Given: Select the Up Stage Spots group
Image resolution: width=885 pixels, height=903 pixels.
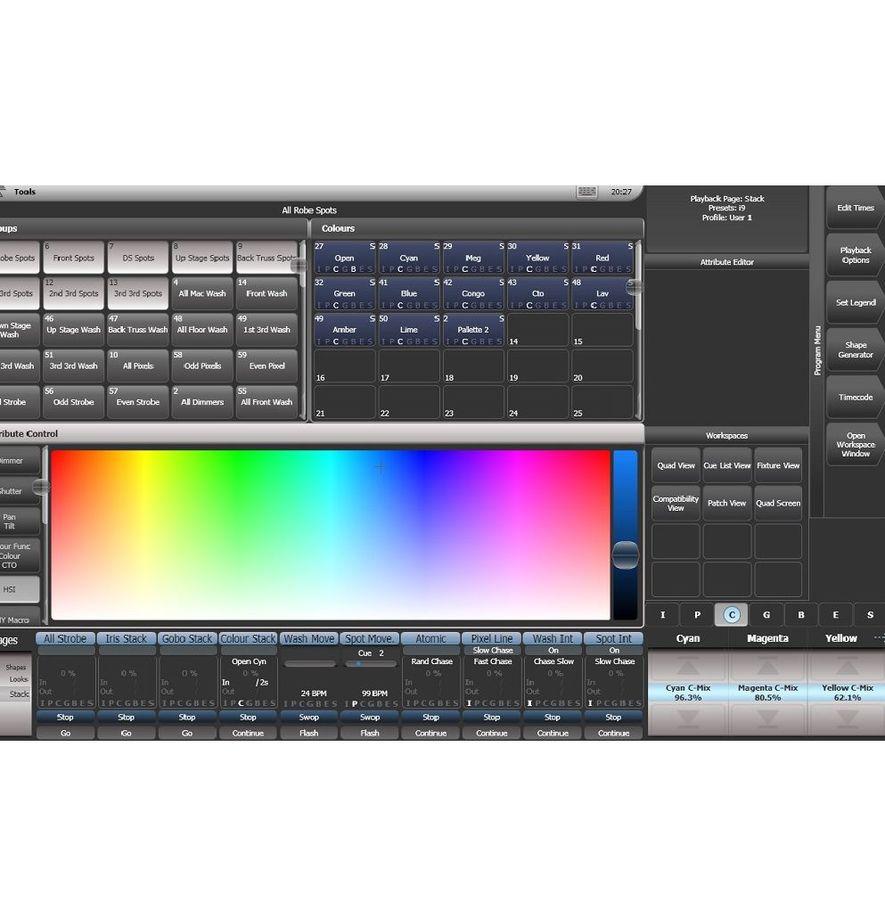Looking at the screenshot, I should (202, 257).
